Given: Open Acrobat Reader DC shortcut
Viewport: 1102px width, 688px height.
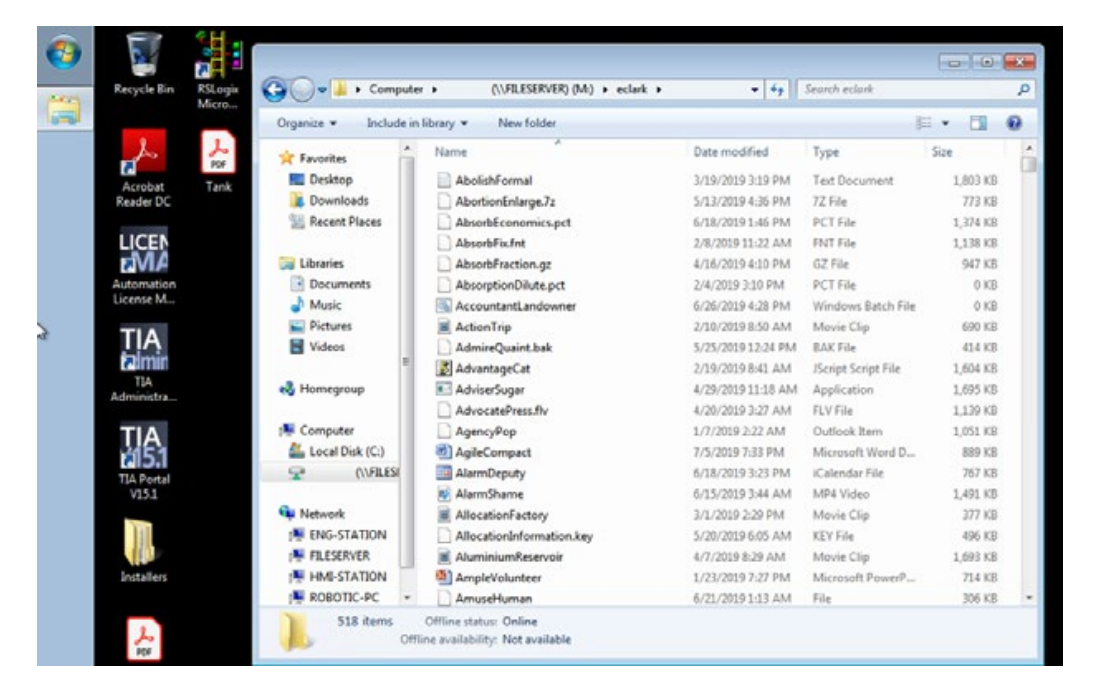Looking at the screenshot, I should pyautogui.click(x=143, y=169).
